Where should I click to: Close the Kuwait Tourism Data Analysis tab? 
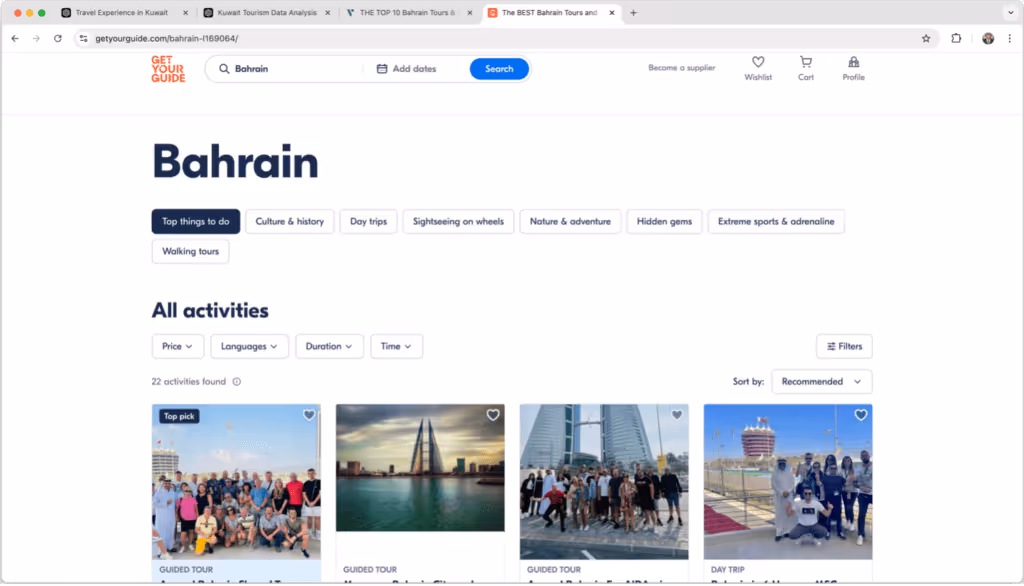pos(328,12)
